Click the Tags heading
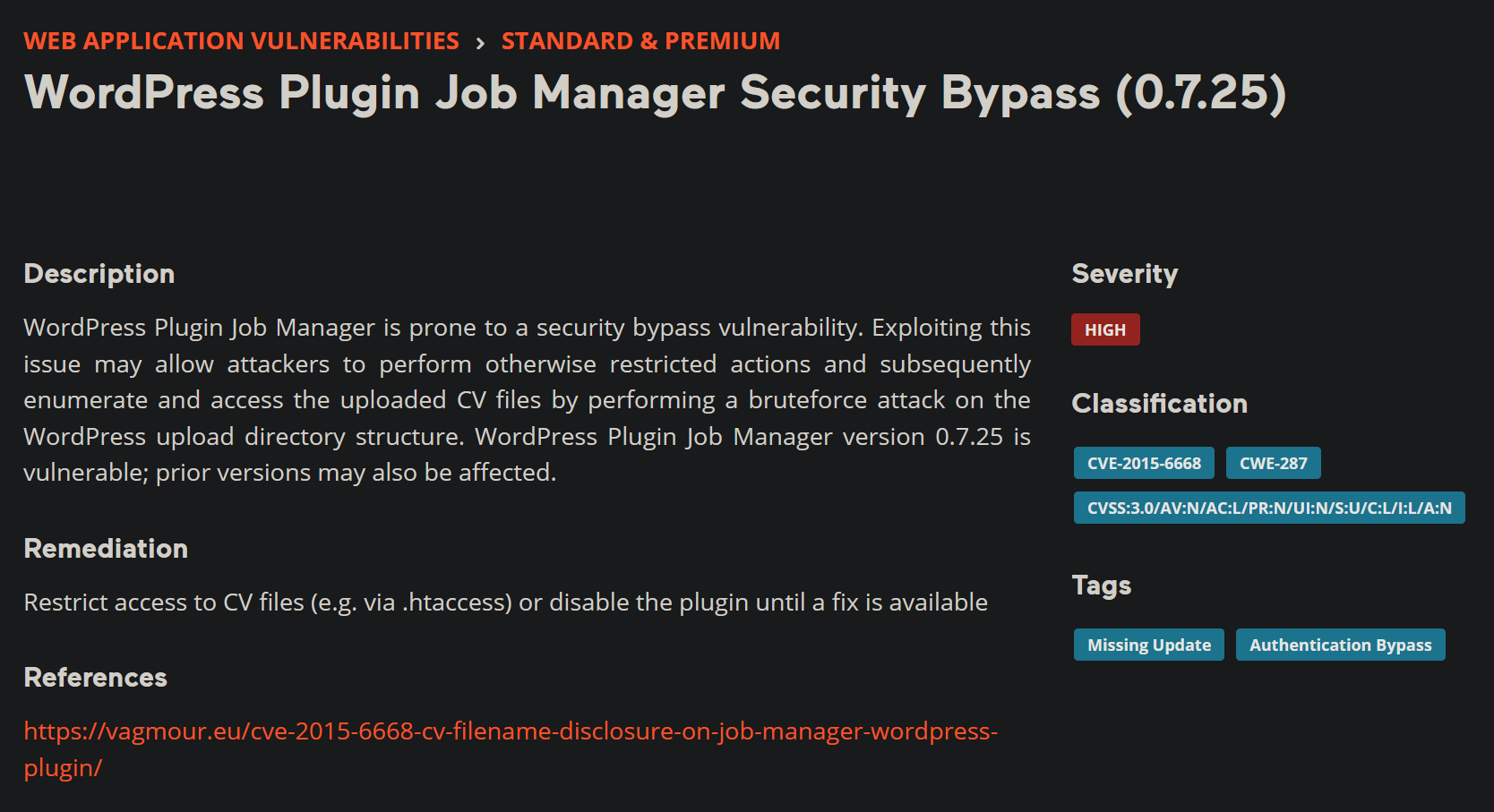Image resolution: width=1494 pixels, height=812 pixels. tap(1102, 585)
